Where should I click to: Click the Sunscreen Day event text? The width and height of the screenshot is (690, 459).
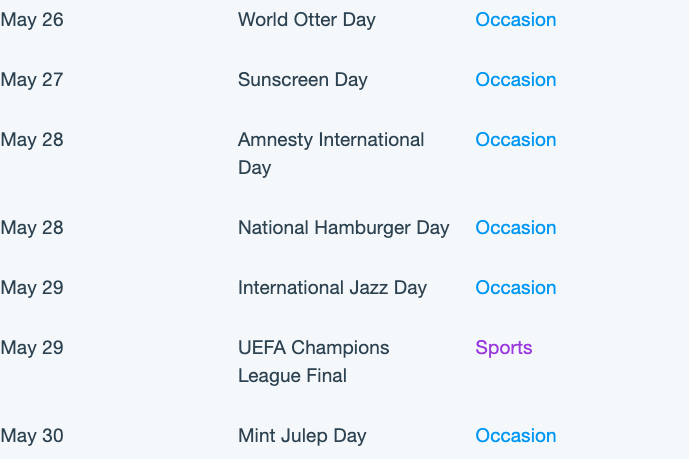(303, 80)
